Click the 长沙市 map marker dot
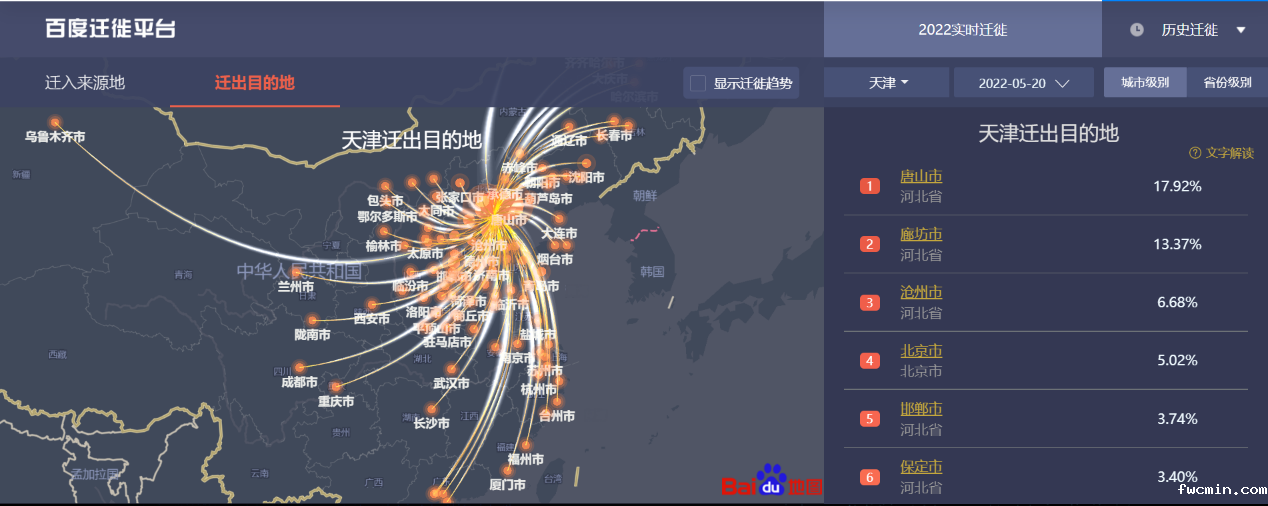The width and height of the screenshot is (1268, 506). click(432, 408)
